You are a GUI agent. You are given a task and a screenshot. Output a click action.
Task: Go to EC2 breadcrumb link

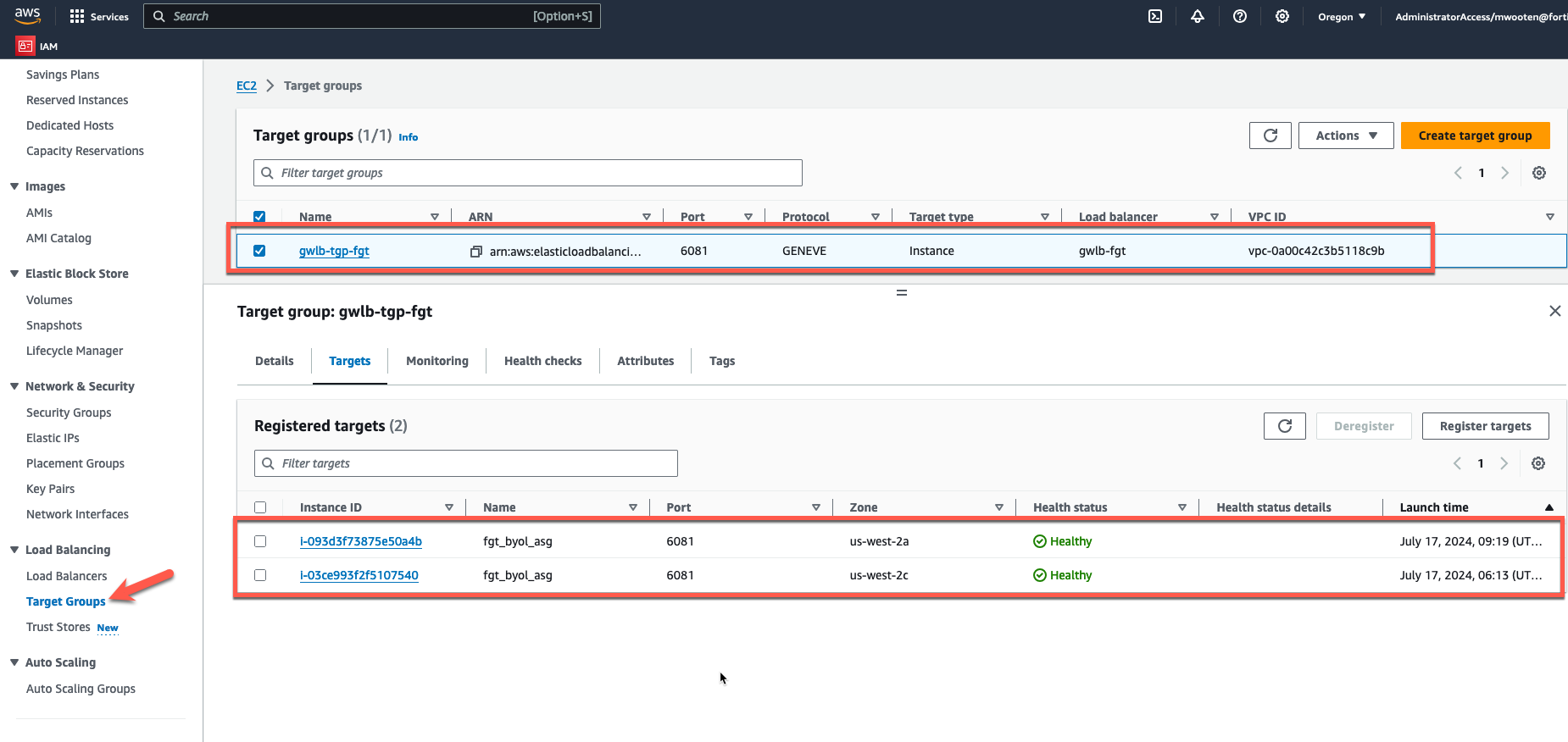[x=247, y=86]
